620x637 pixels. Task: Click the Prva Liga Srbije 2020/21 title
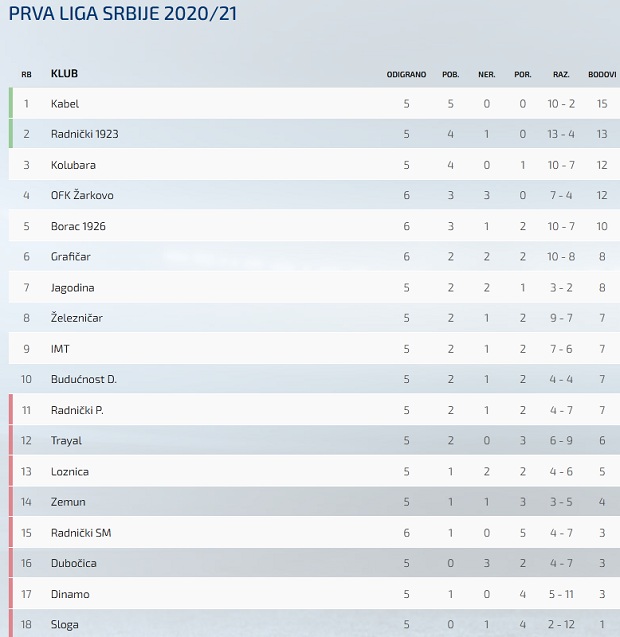(123, 13)
